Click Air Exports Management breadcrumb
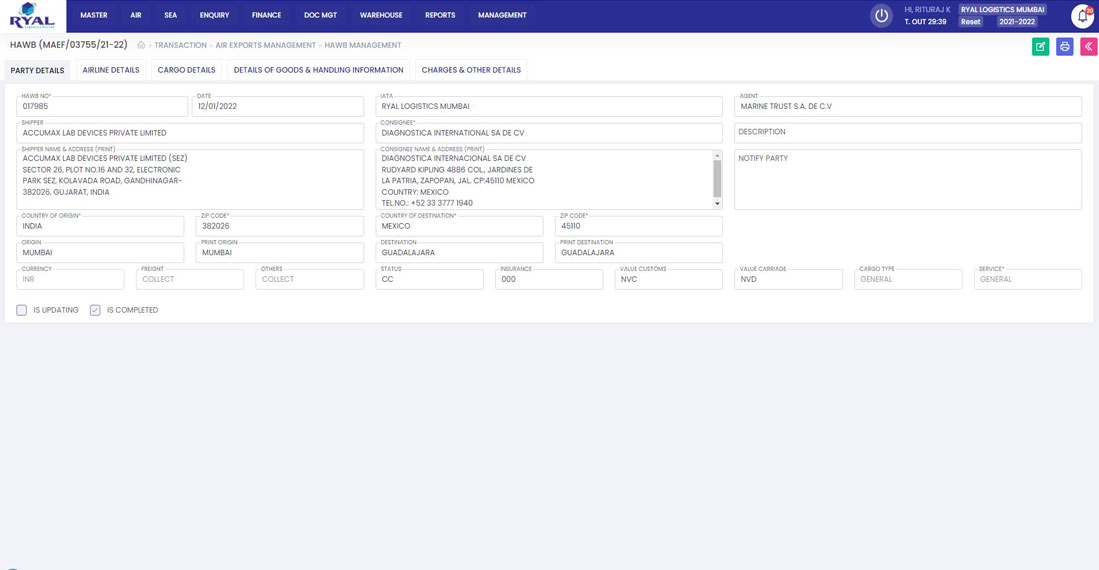Screen dimensions: 1099x570 tap(266, 45)
